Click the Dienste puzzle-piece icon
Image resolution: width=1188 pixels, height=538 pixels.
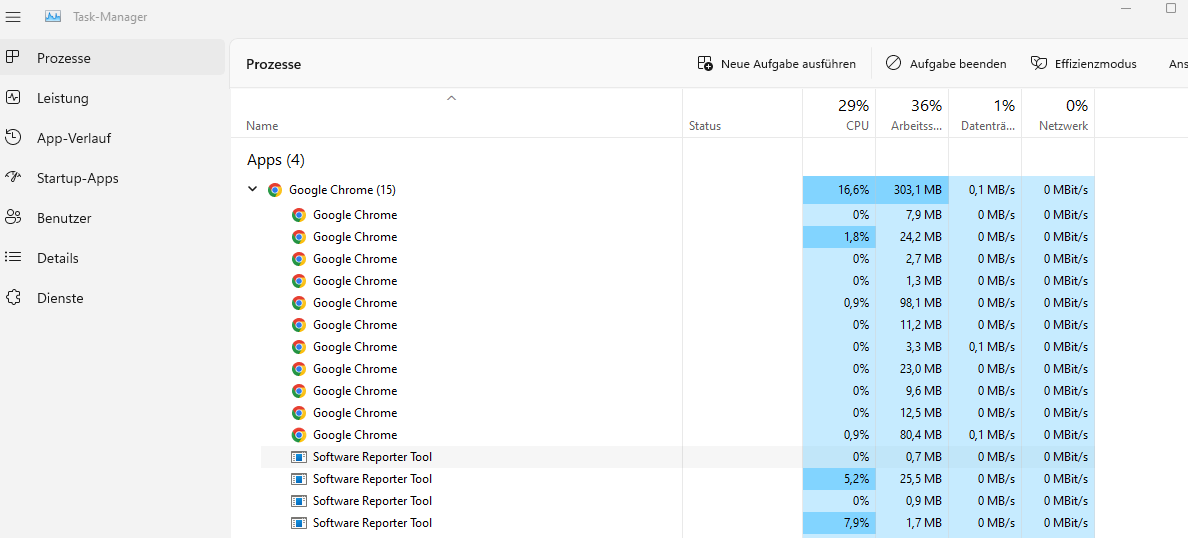click(x=13, y=298)
